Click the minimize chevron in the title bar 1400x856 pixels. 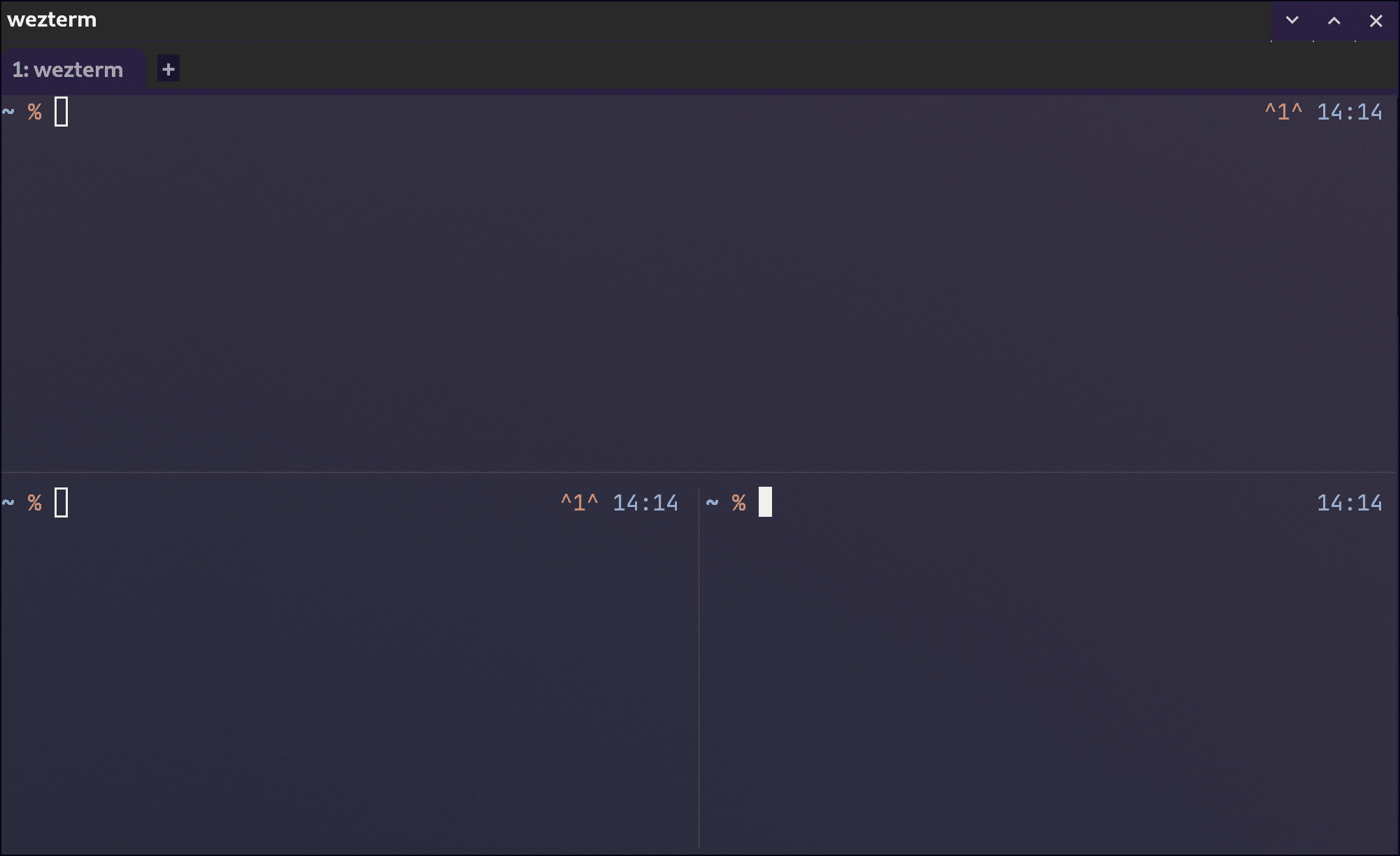(1292, 20)
